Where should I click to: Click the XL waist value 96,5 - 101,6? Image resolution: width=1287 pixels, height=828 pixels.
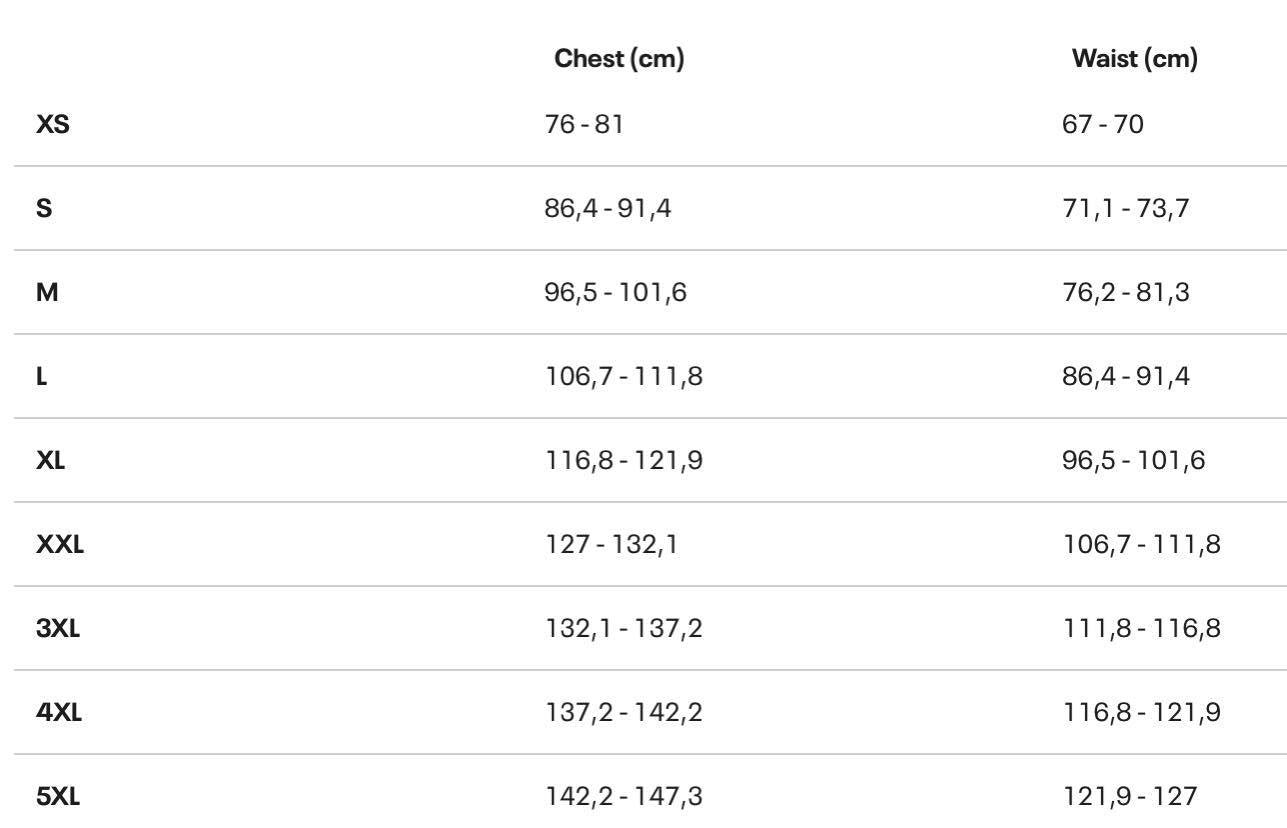[x=1133, y=464]
